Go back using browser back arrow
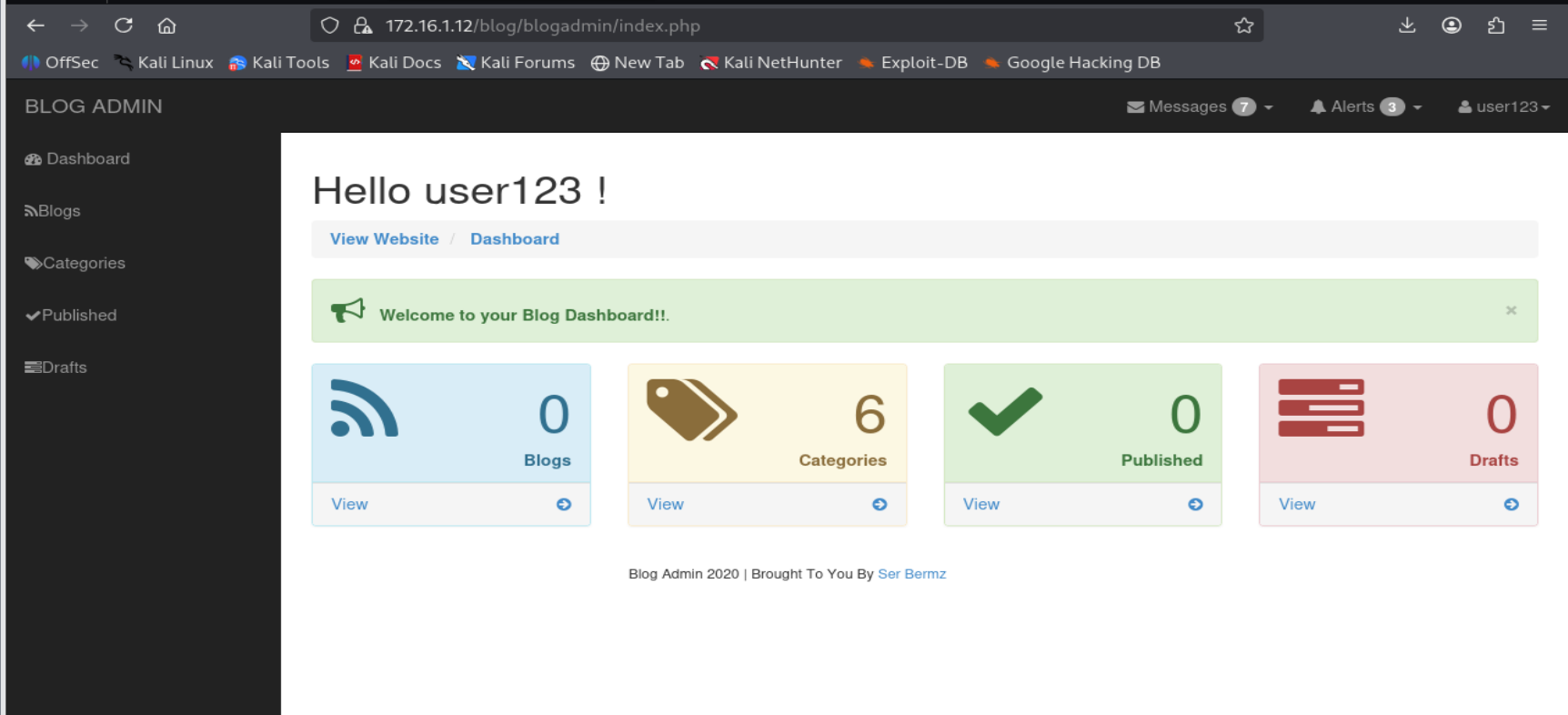The width and height of the screenshot is (1568, 715). point(35,25)
